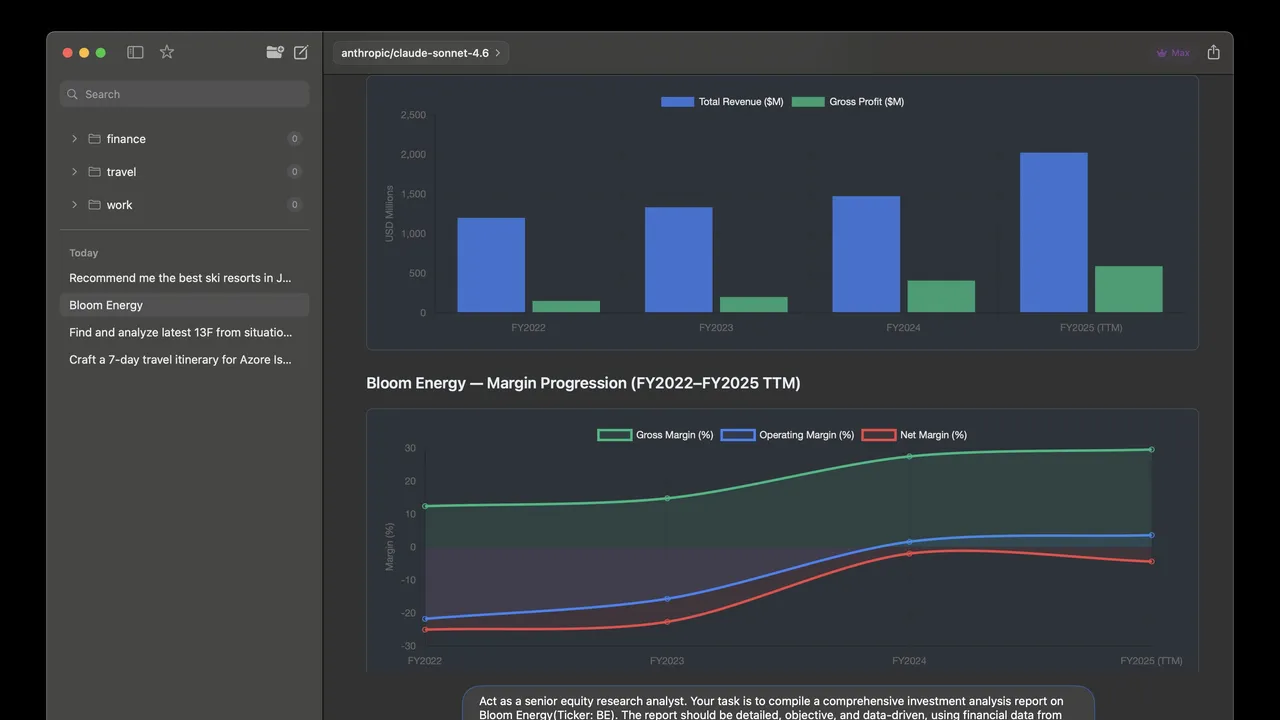Viewport: 1280px width, 720px height.
Task: Click the FY2025 (TTM) blue revenue bar
Action: coord(1054,233)
